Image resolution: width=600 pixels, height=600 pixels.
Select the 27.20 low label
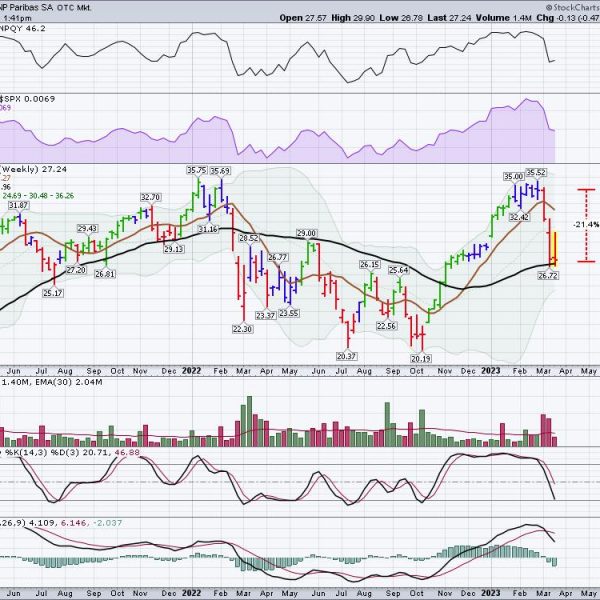point(76,270)
